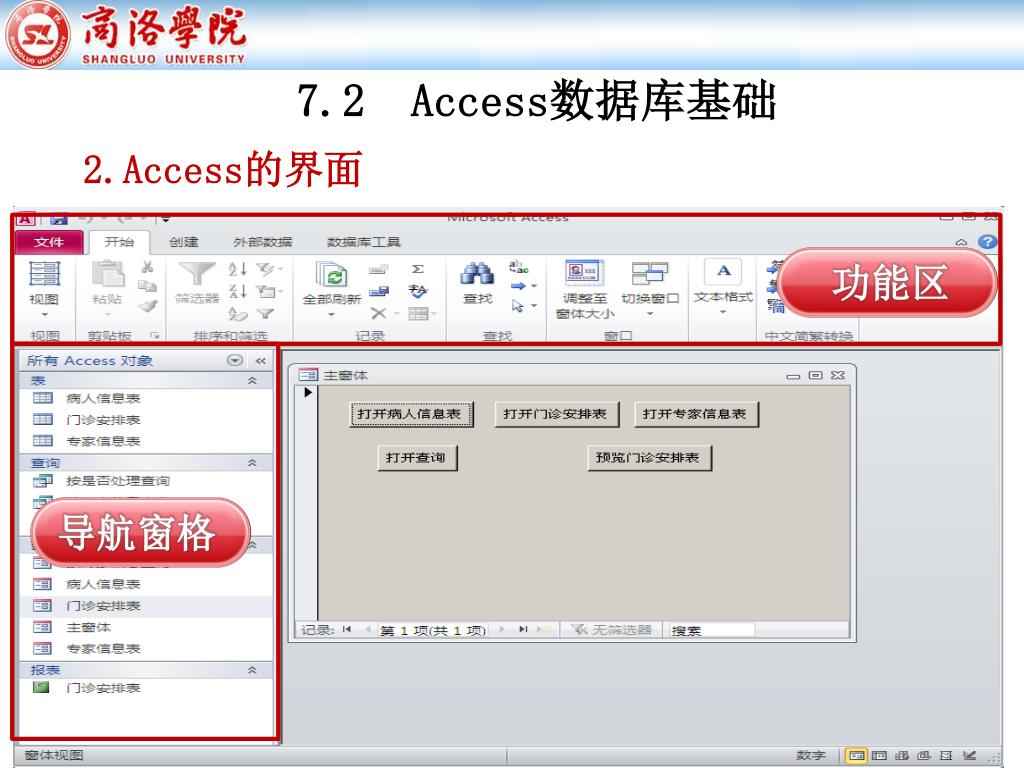This screenshot has height=768, width=1024.
Task: Click the 视图 (View) icon in the ribbon
Action: pos(44,273)
